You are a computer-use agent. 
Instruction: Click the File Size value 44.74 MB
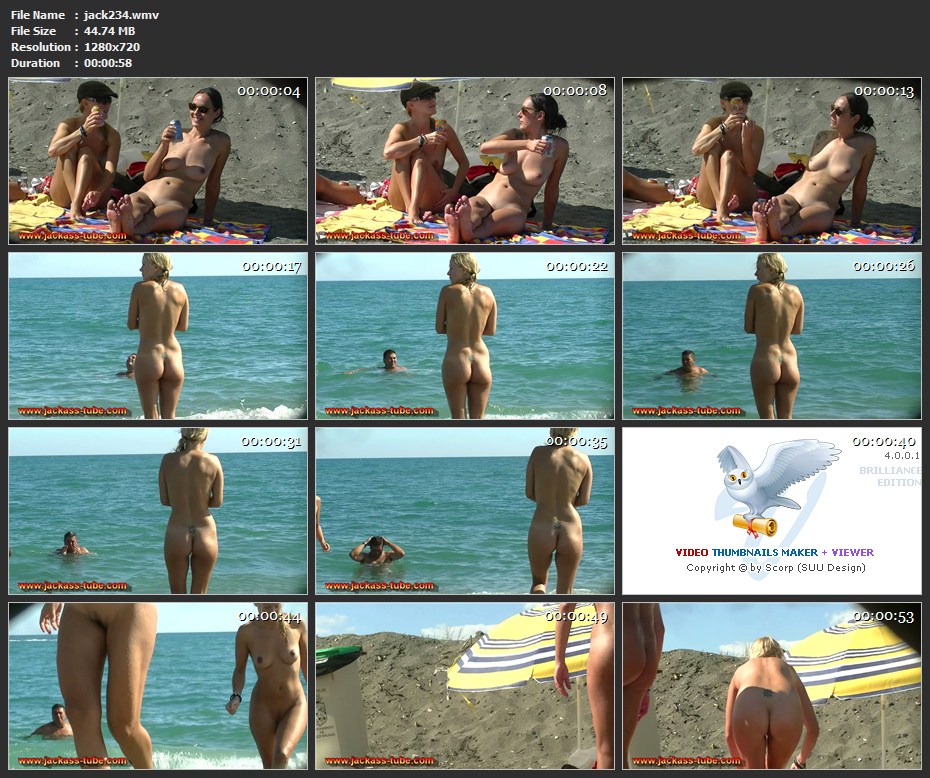[x=109, y=31]
